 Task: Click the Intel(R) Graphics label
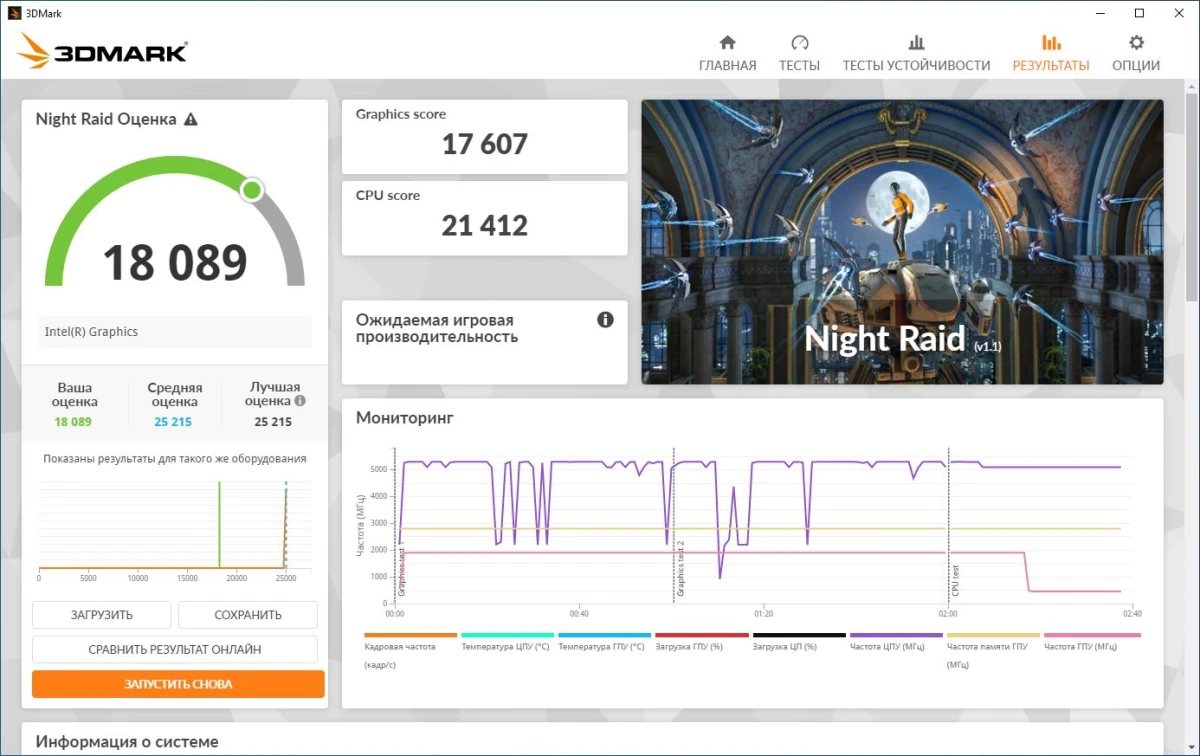tap(91, 332)
